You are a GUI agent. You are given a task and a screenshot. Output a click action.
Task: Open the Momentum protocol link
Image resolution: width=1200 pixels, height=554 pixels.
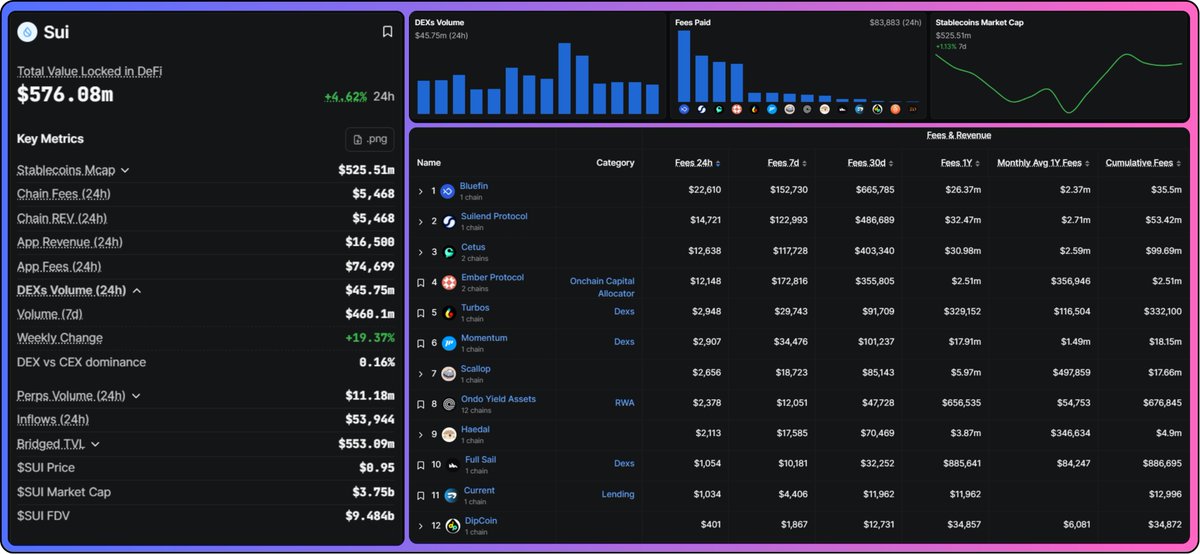click(484, 338)
